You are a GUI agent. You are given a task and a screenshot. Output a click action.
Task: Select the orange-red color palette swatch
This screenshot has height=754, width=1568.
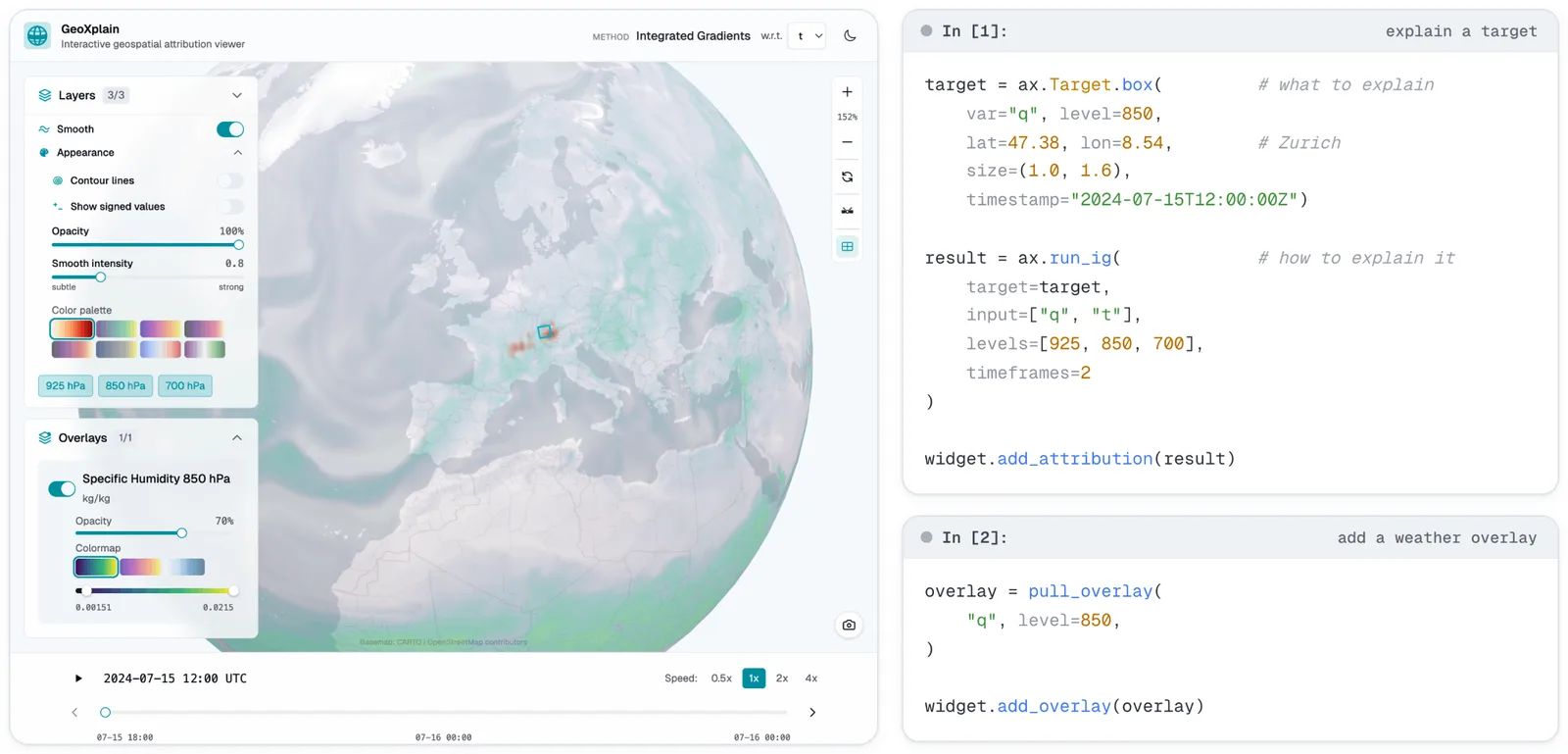click(x=73, y=328)
